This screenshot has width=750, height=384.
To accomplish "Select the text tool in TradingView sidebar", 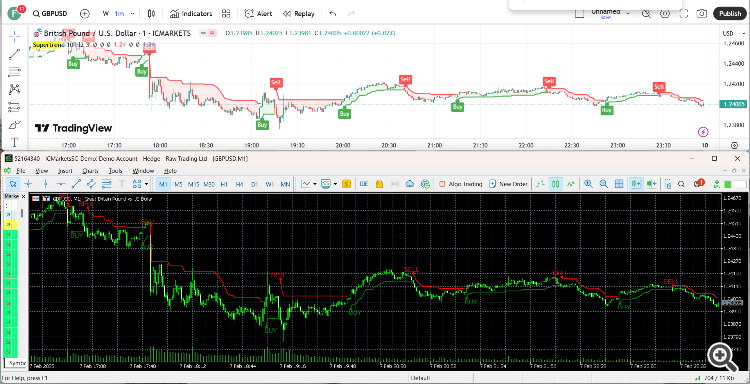I will pos(14,142).
